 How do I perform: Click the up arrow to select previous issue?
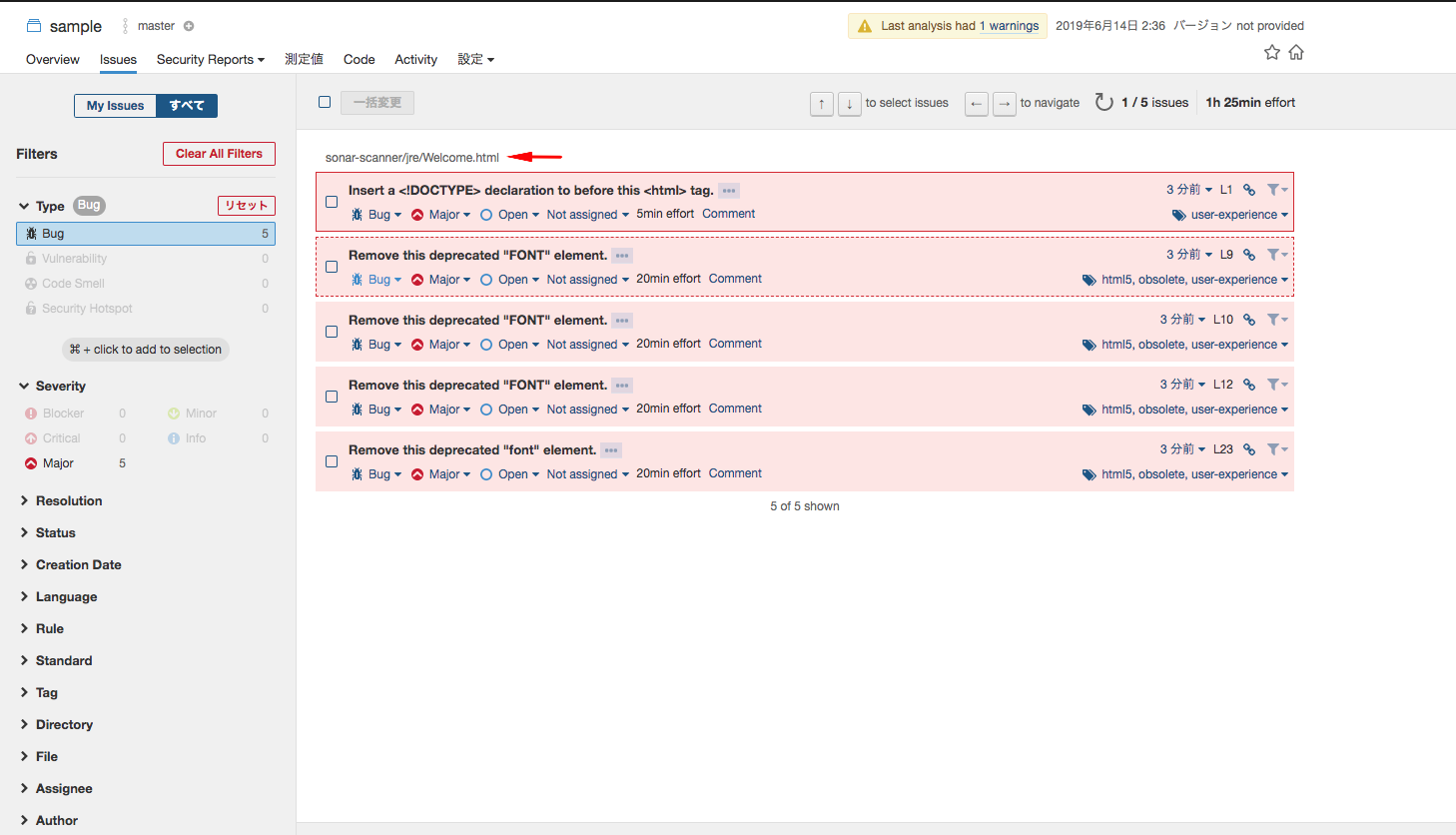[822, 104]
